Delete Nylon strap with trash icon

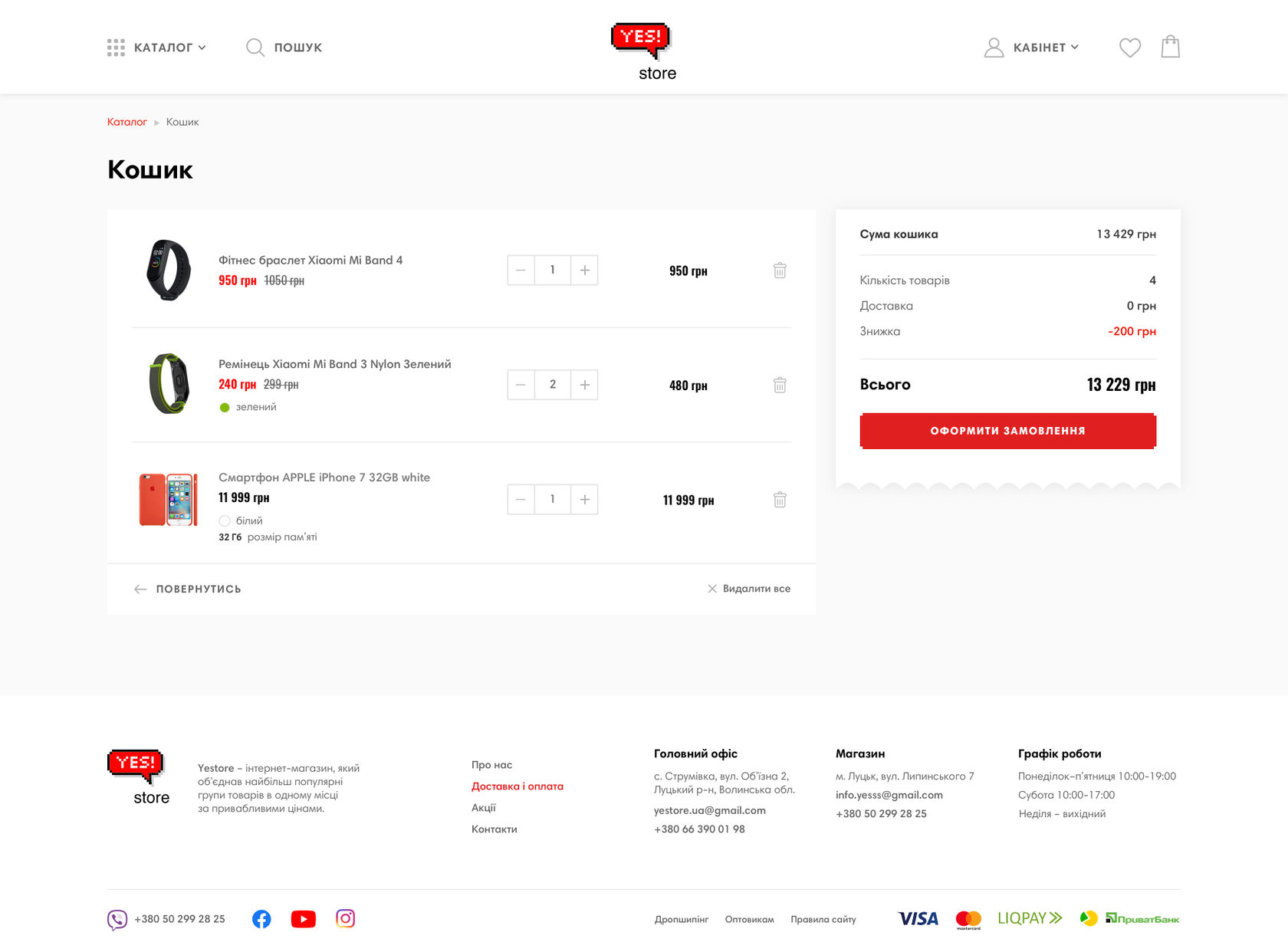click(780, 385)
